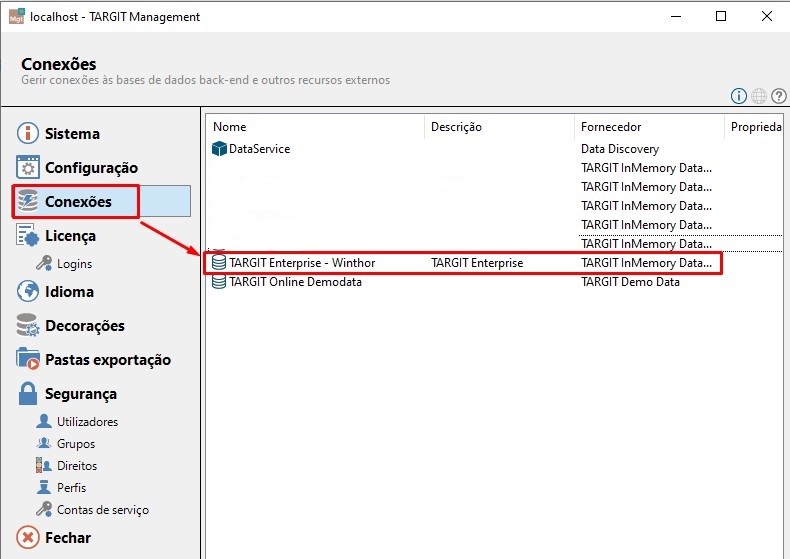Open the Segurança section
Image resolution: width=790 pixels, height=559 pixels.
(x=81, y=394)
